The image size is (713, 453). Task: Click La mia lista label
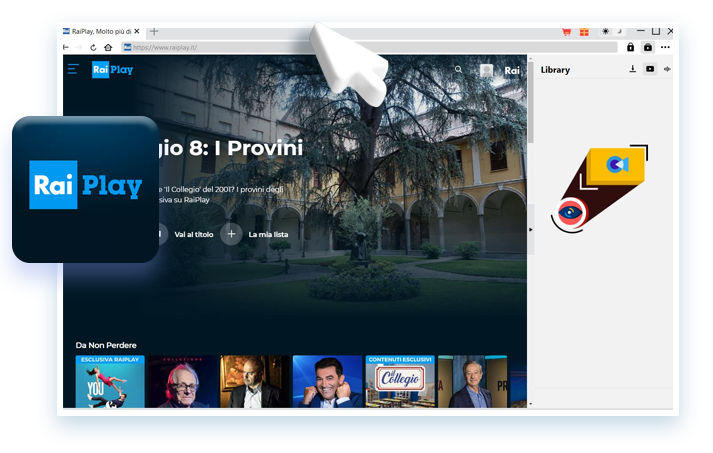268,234
